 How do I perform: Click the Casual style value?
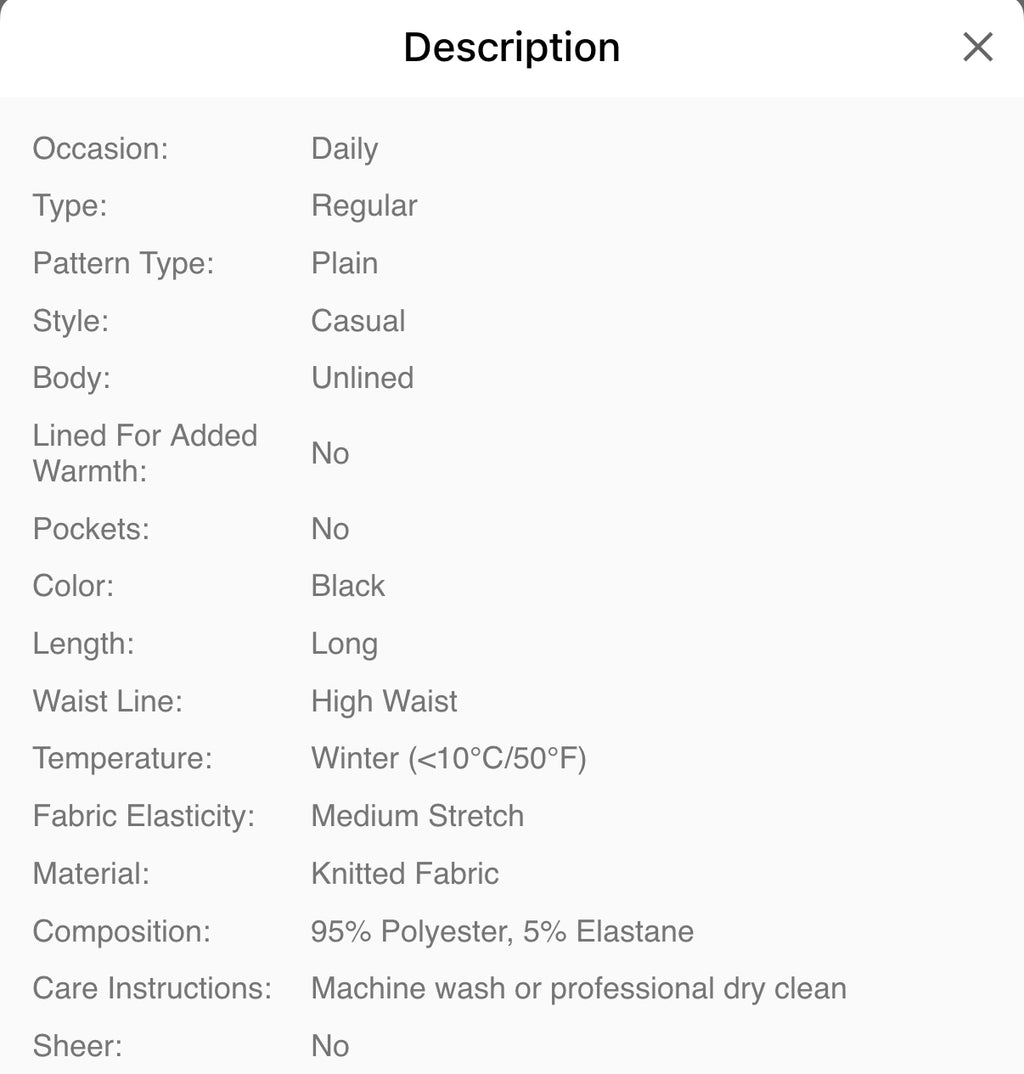(x=358, y=321)
